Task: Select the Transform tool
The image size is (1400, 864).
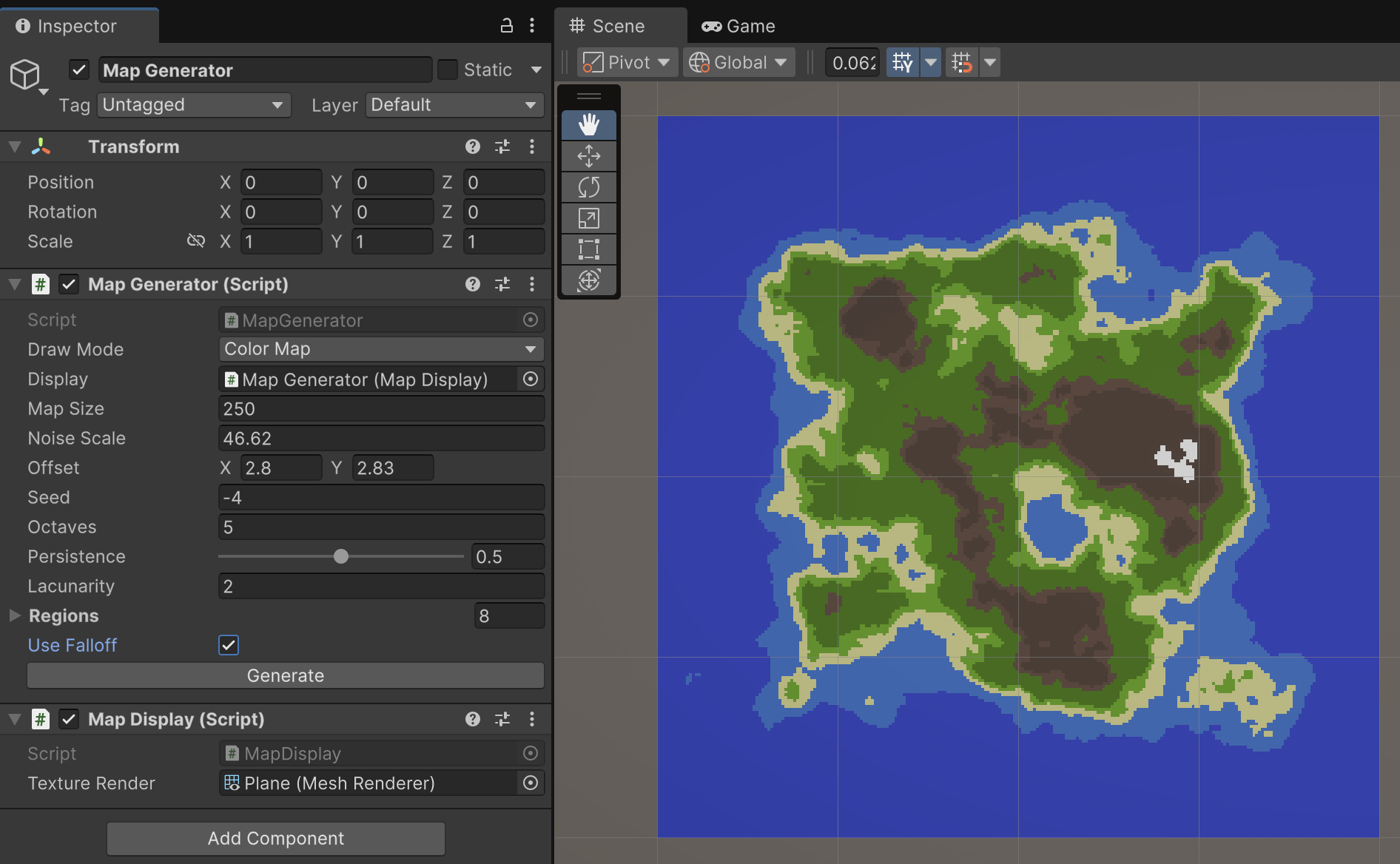Action: pyautogui.click(x=588, y=280)
